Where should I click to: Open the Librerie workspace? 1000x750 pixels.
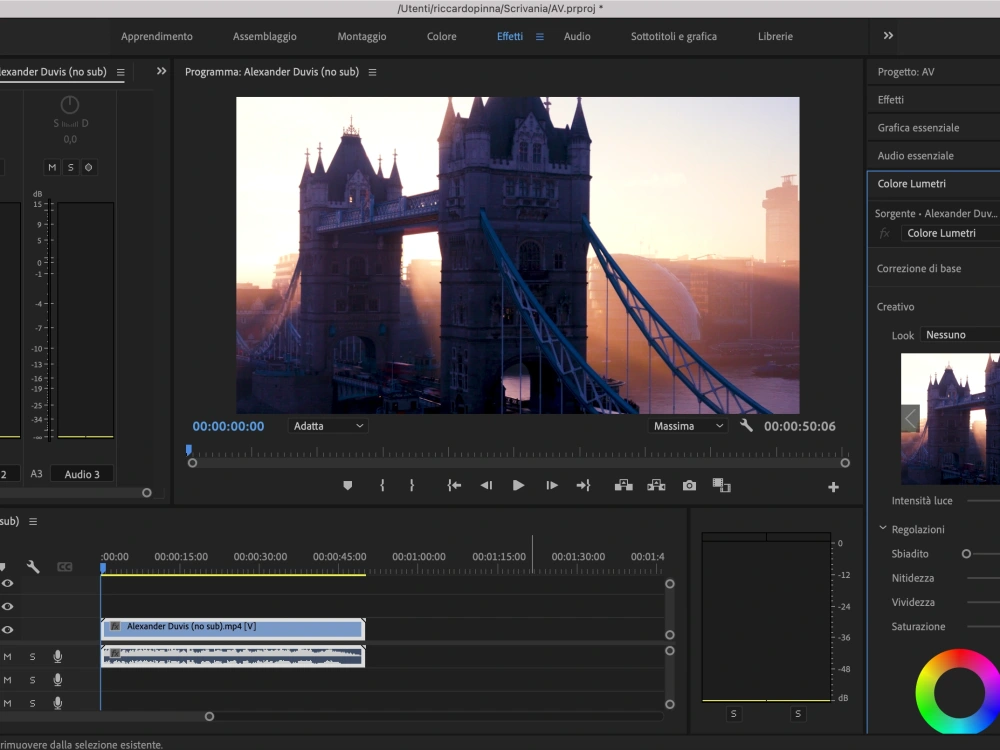click(776, 36)
